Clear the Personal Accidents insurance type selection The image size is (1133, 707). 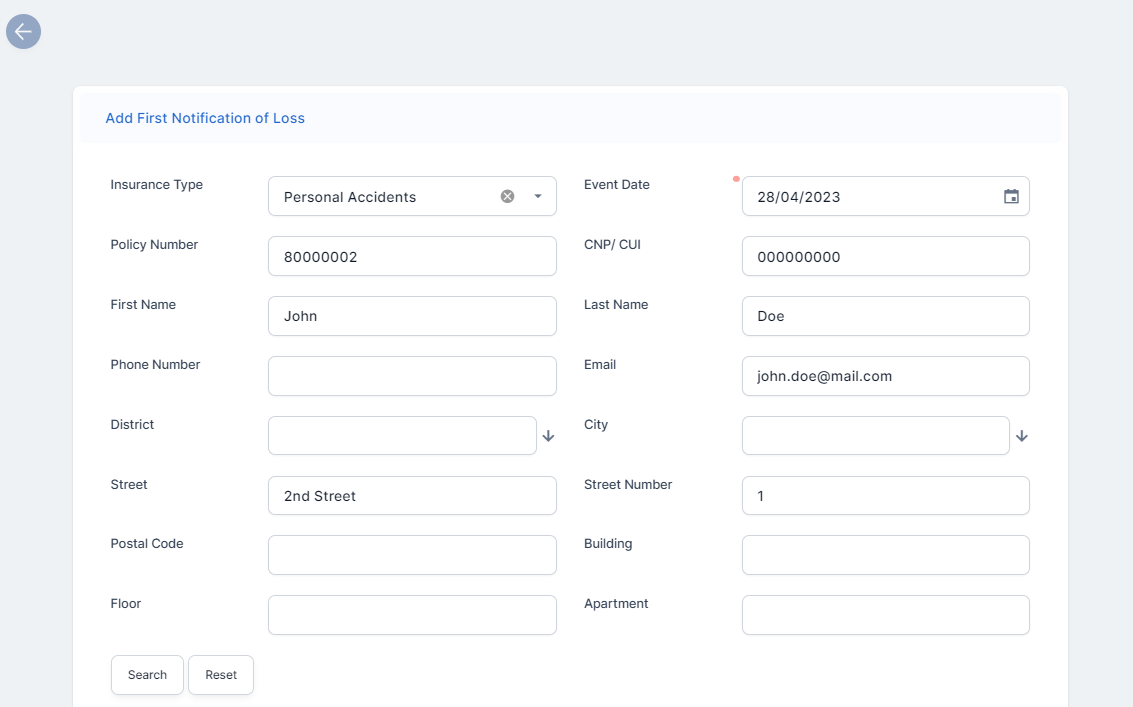point(507,196)
